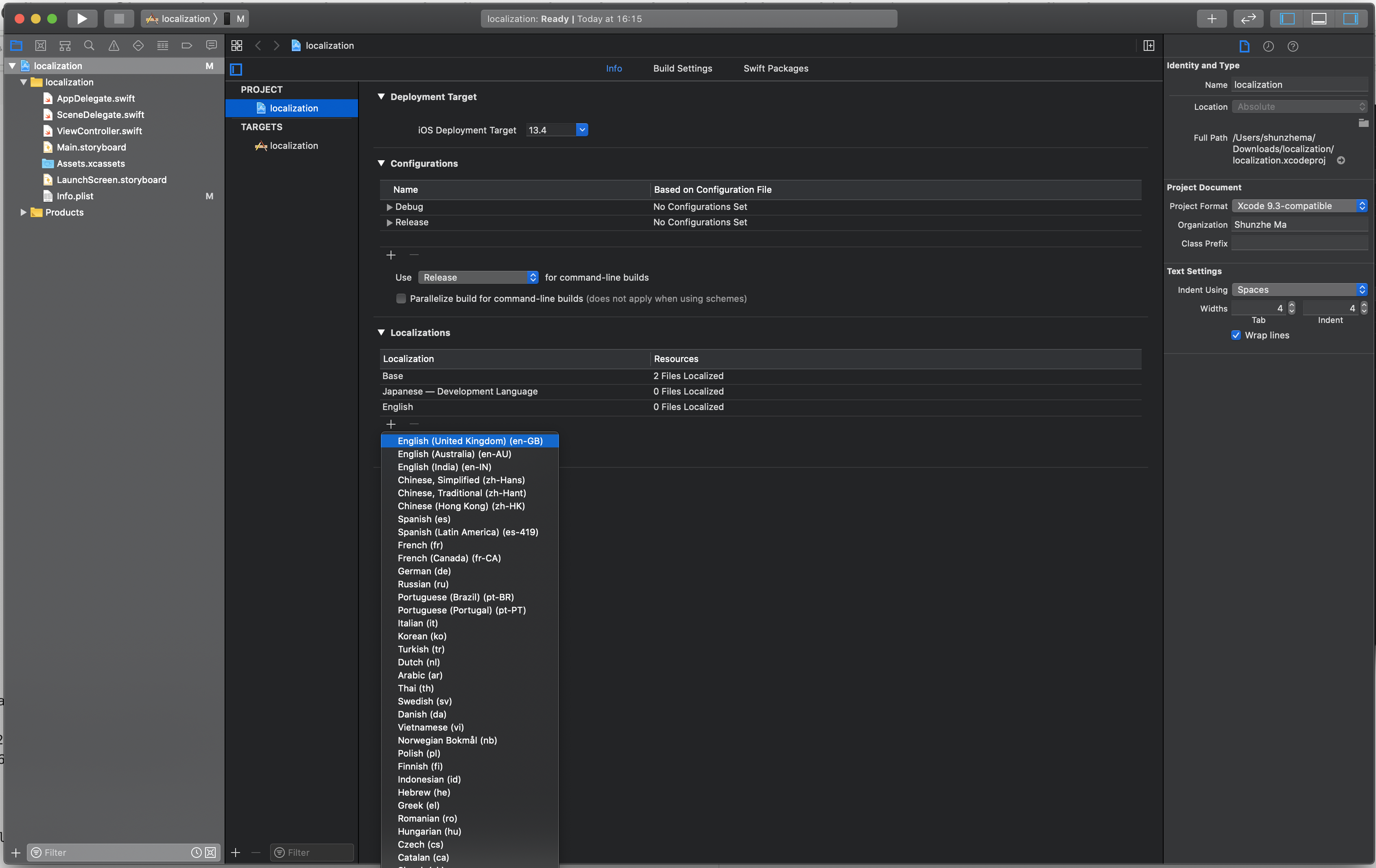Add a new configuration with plus

pos(391,255)
